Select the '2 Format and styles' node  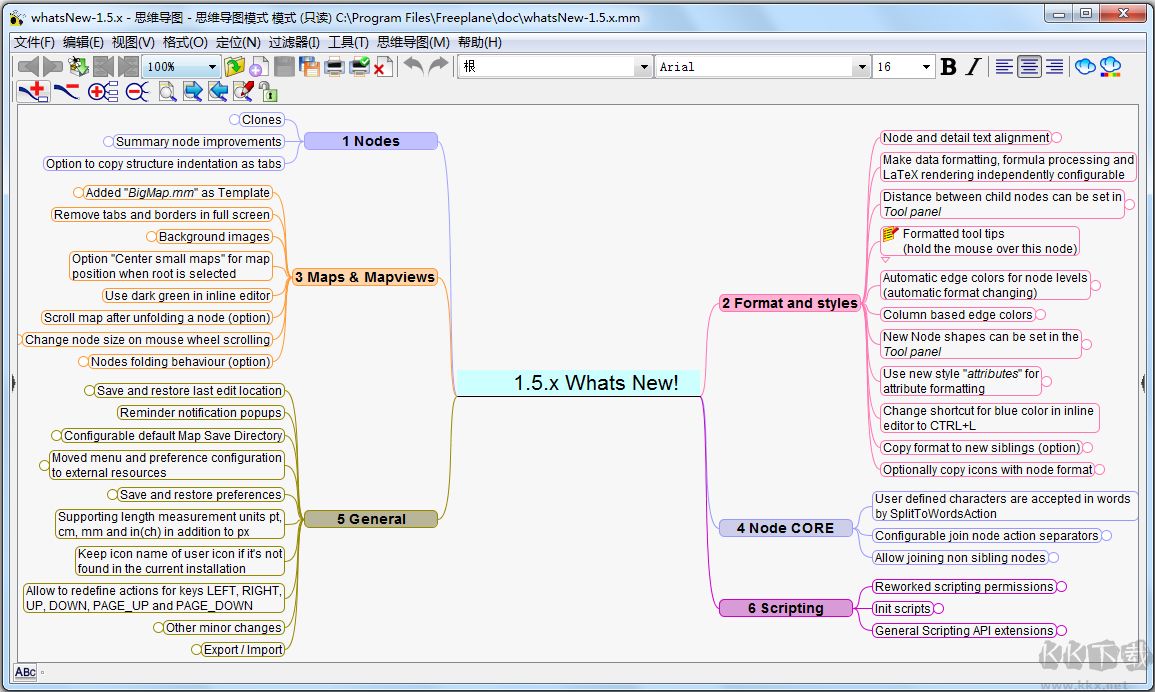coord(789,303)
